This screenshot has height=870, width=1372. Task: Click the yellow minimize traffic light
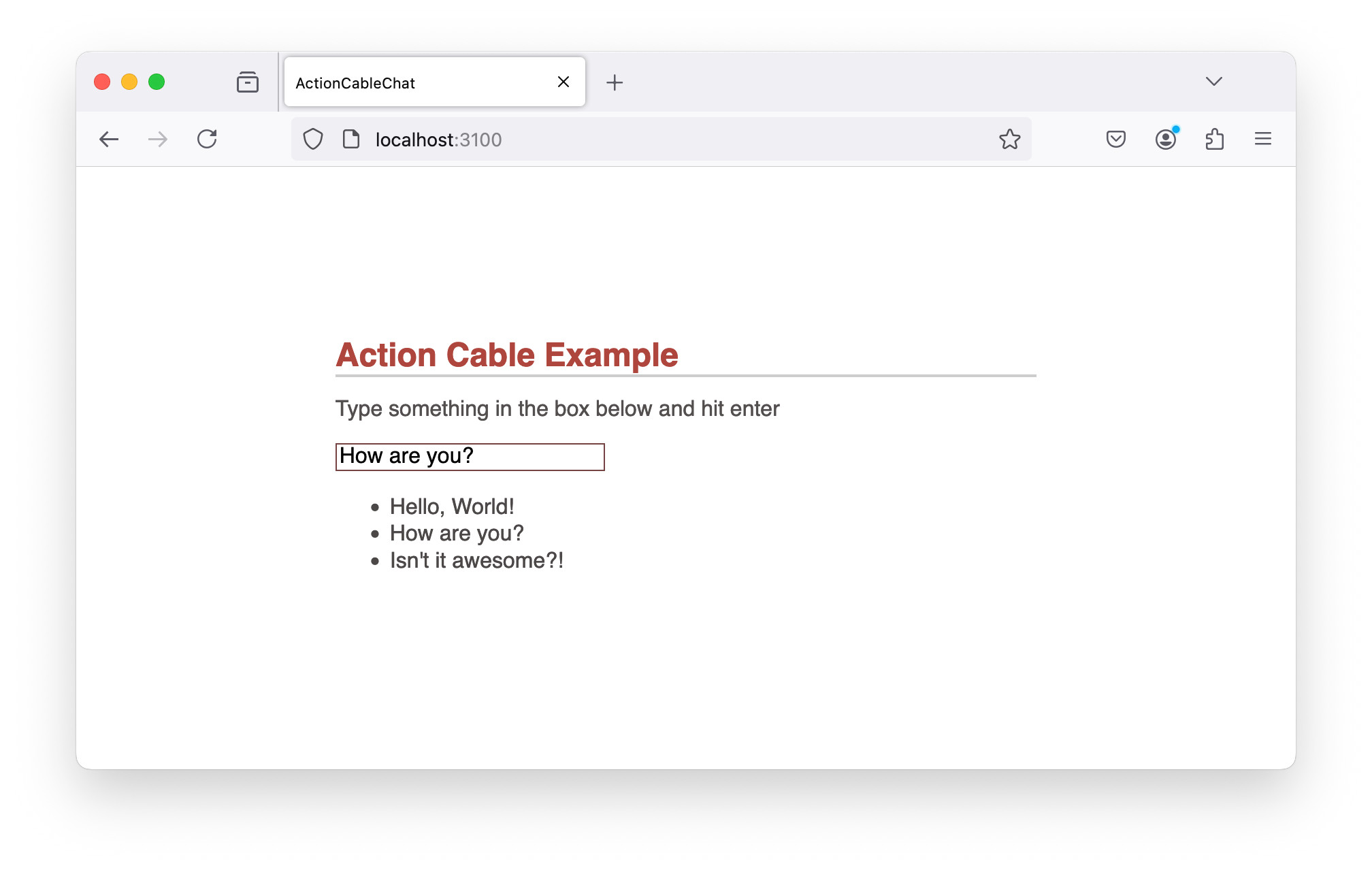coord(129,82)
